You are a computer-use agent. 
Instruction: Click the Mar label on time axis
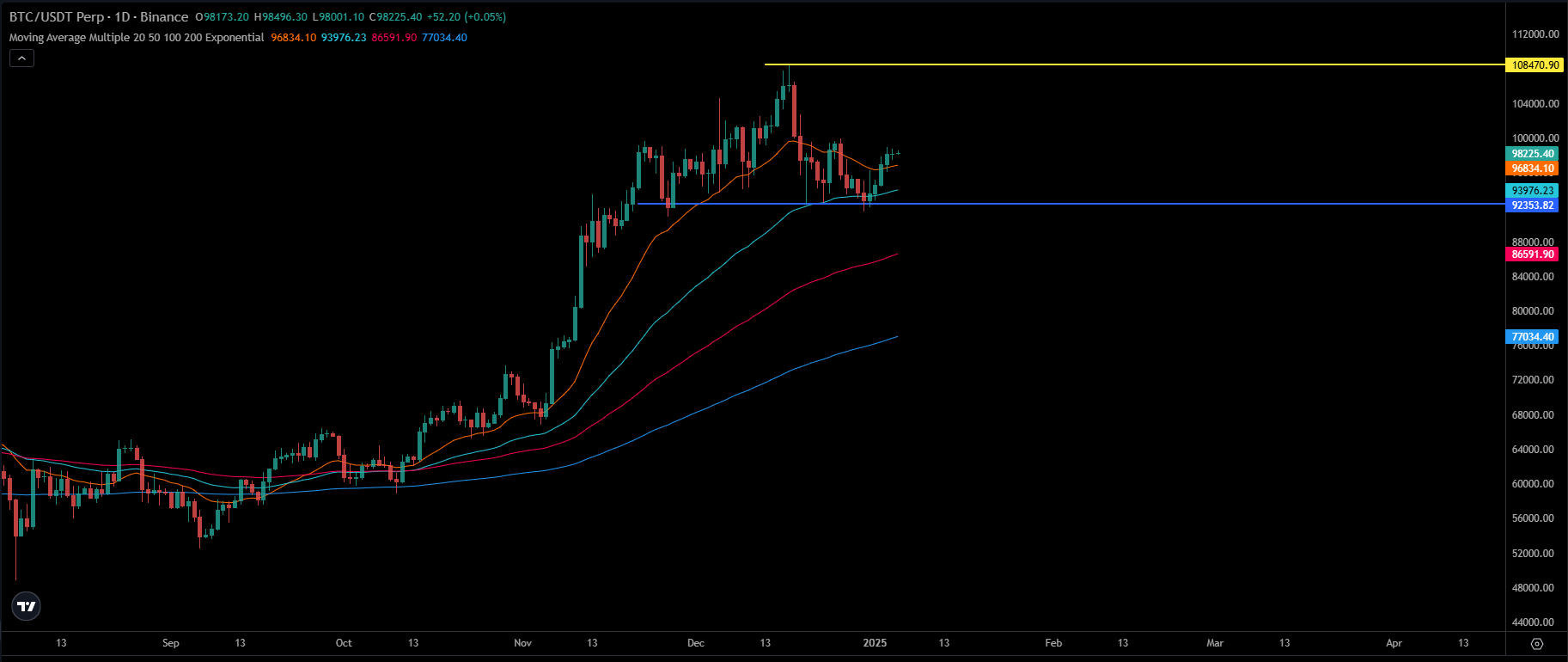click(1215, 643)
